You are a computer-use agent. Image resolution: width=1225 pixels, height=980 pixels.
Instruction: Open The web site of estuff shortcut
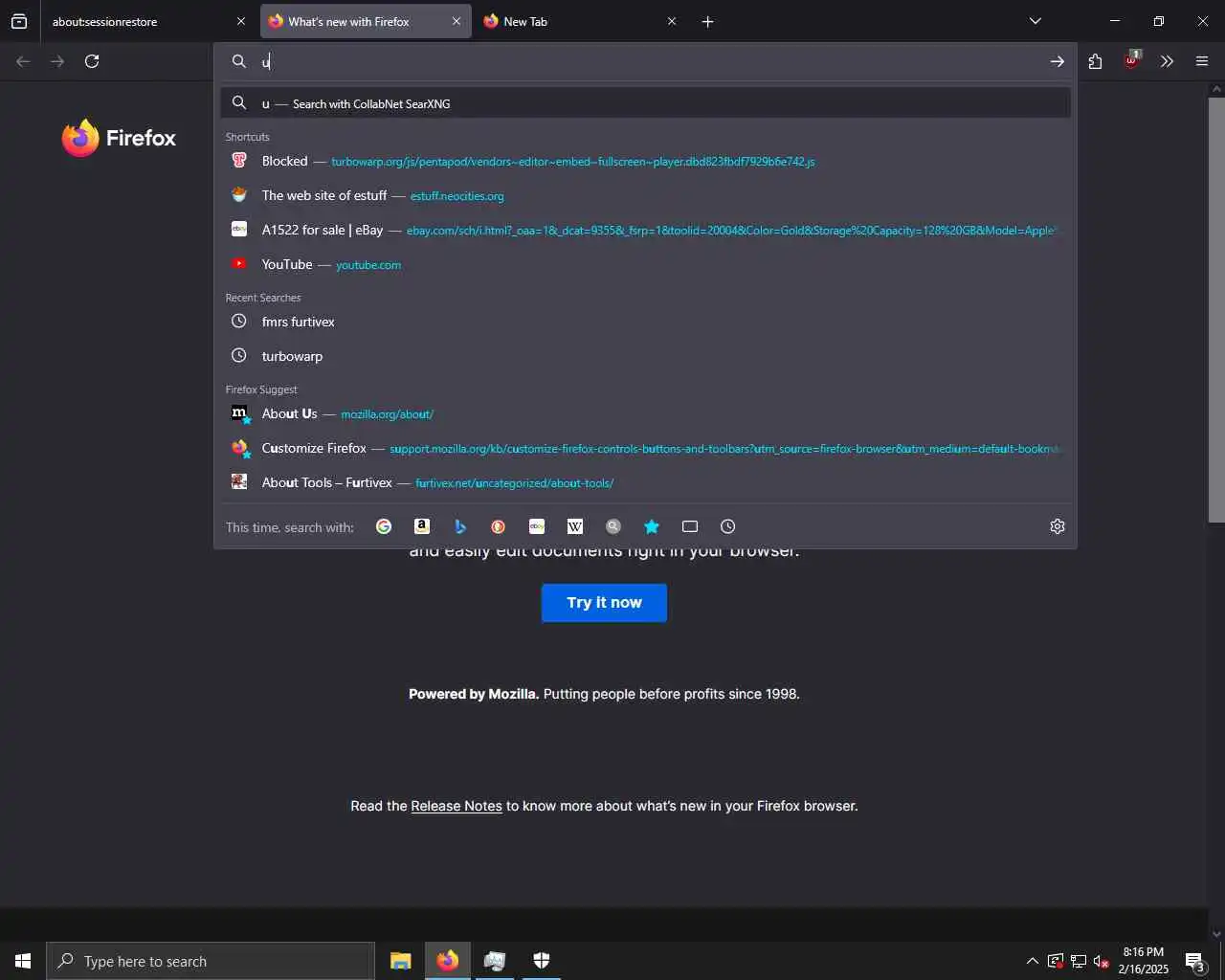click(x=645, y=195)
